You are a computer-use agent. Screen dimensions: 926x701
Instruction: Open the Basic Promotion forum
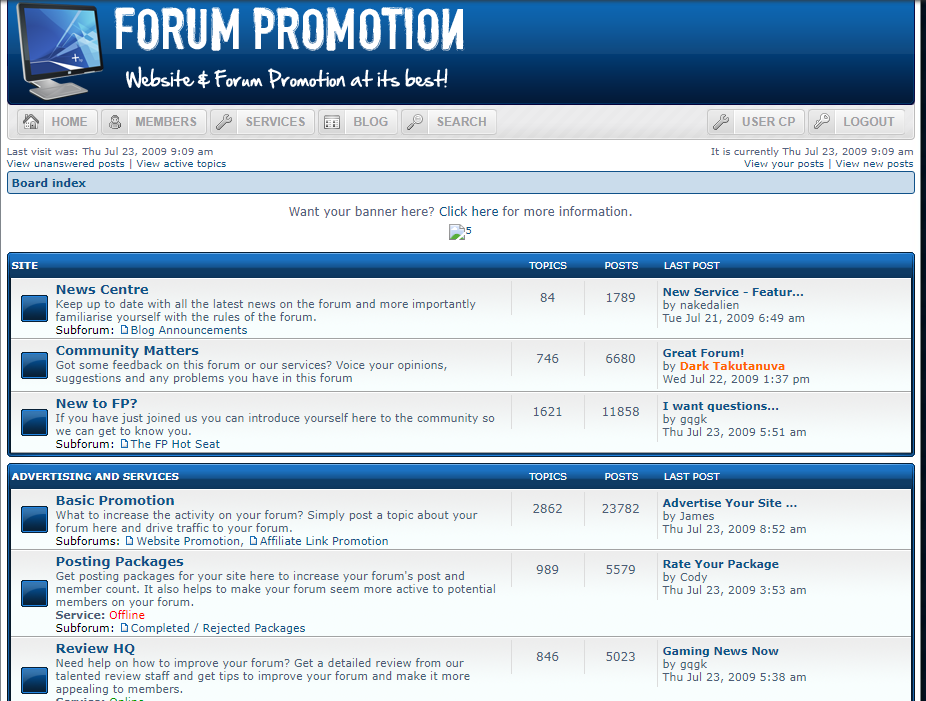(115, 500)
